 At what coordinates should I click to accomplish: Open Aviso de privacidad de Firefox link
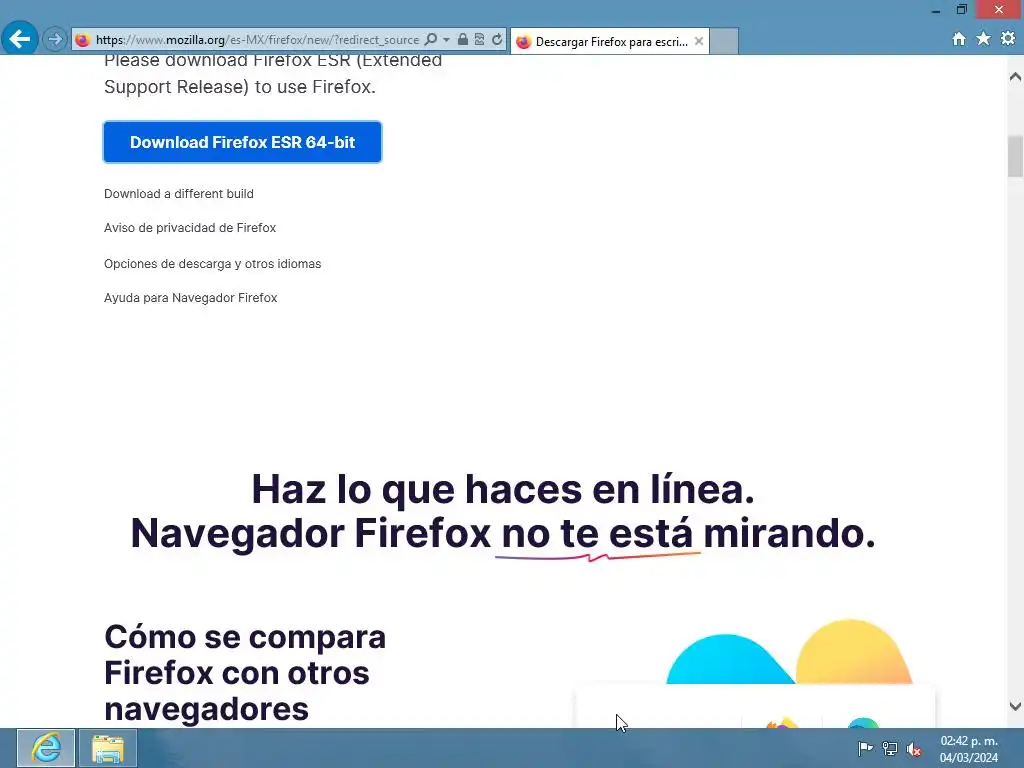[x=190, y=228]
